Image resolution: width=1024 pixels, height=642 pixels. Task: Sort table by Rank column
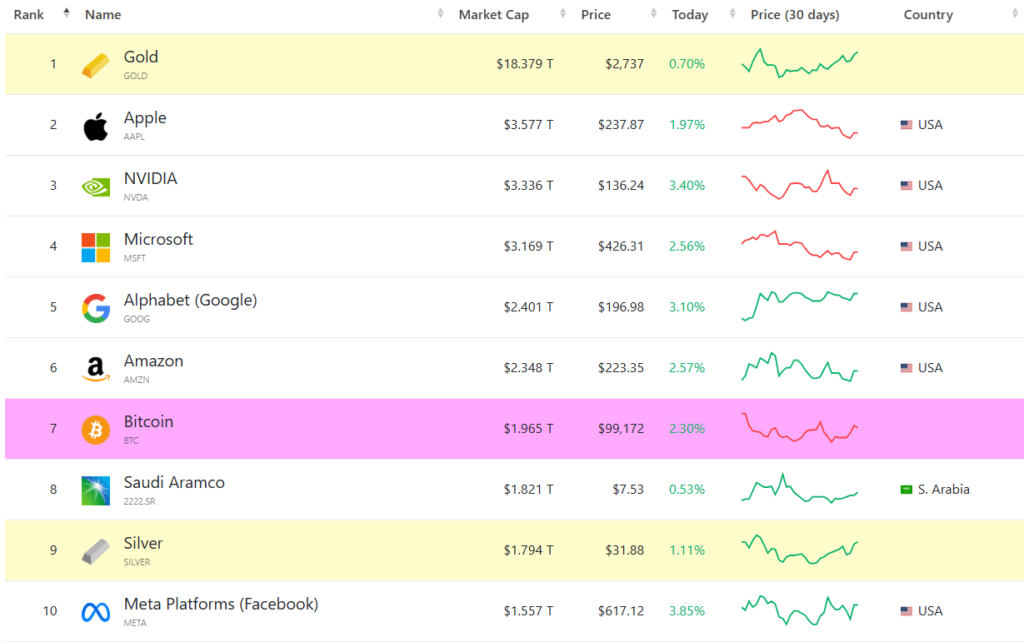coord(28,15)
